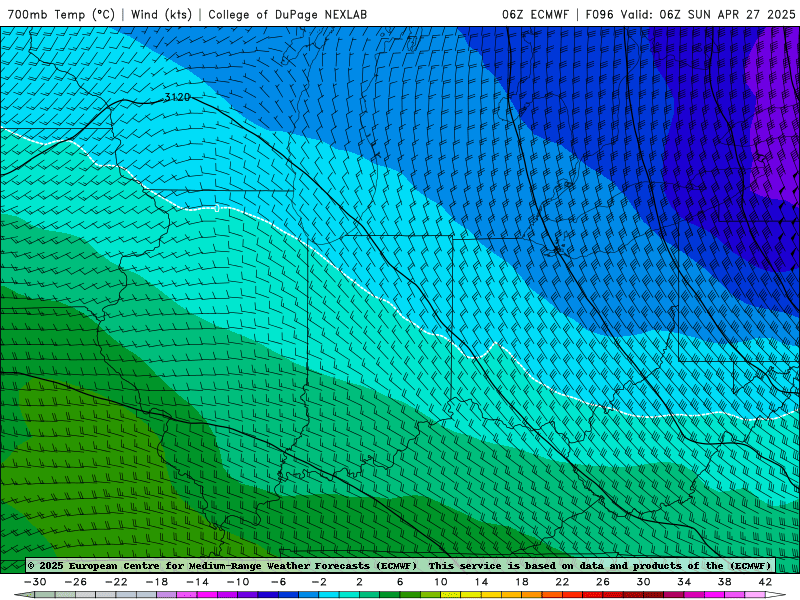
Task: Click the "−22" color scale label
Action: (116, 582)
